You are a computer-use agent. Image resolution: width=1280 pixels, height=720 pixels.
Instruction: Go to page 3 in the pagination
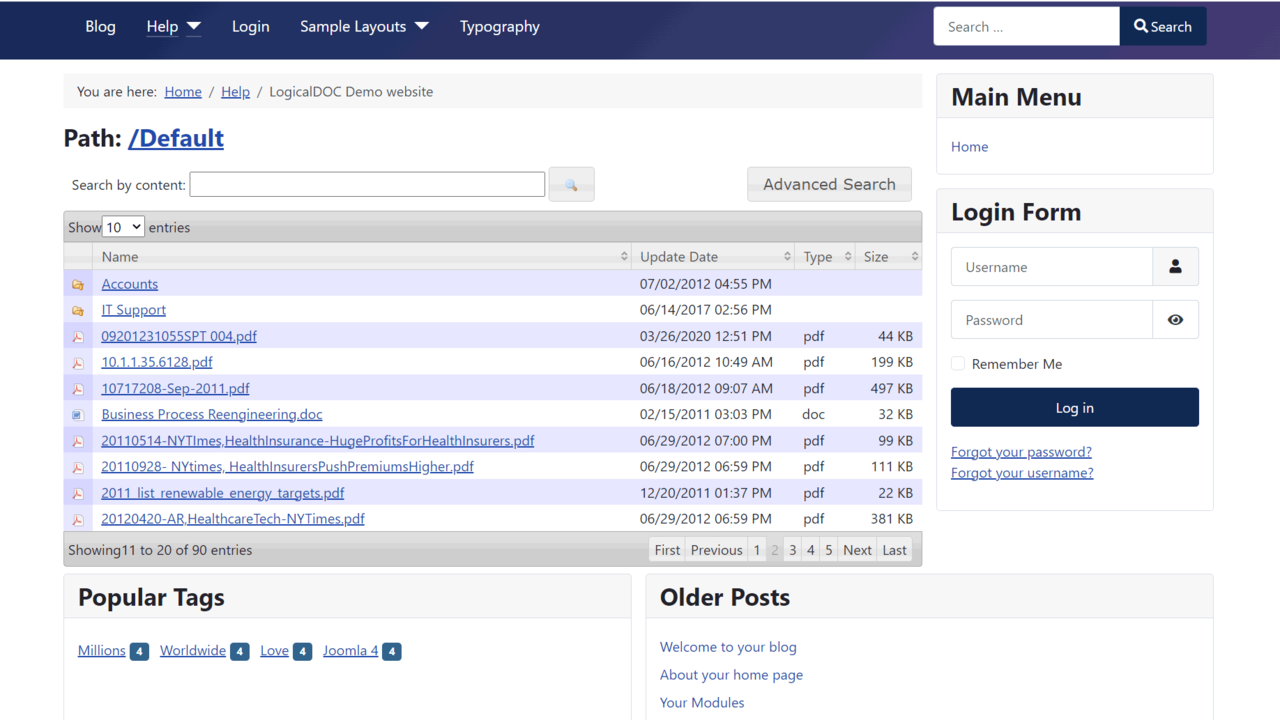pyautogui.click(x=792, y=549)
